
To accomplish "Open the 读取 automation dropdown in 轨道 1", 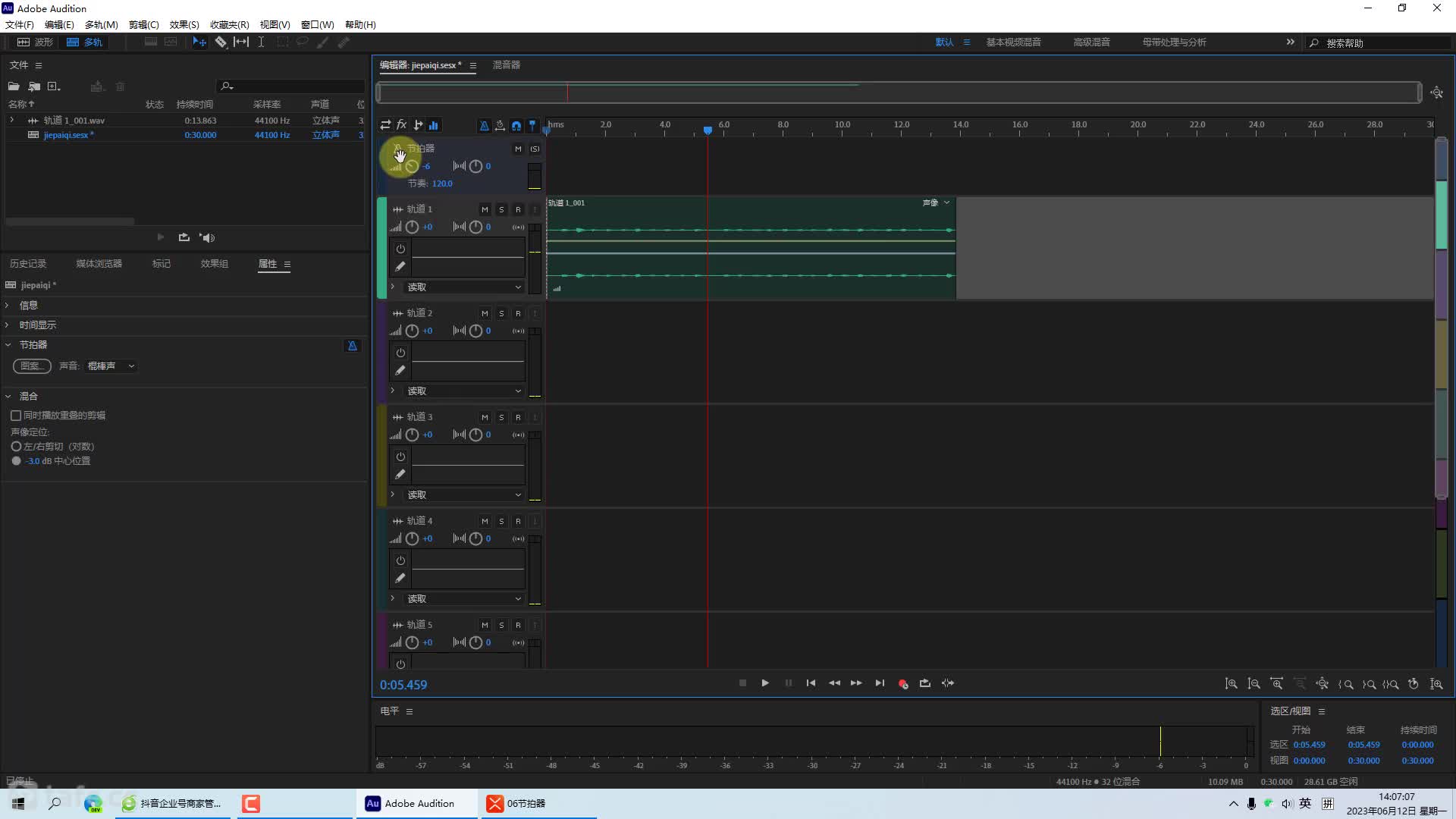I will [x=463, y=287].
